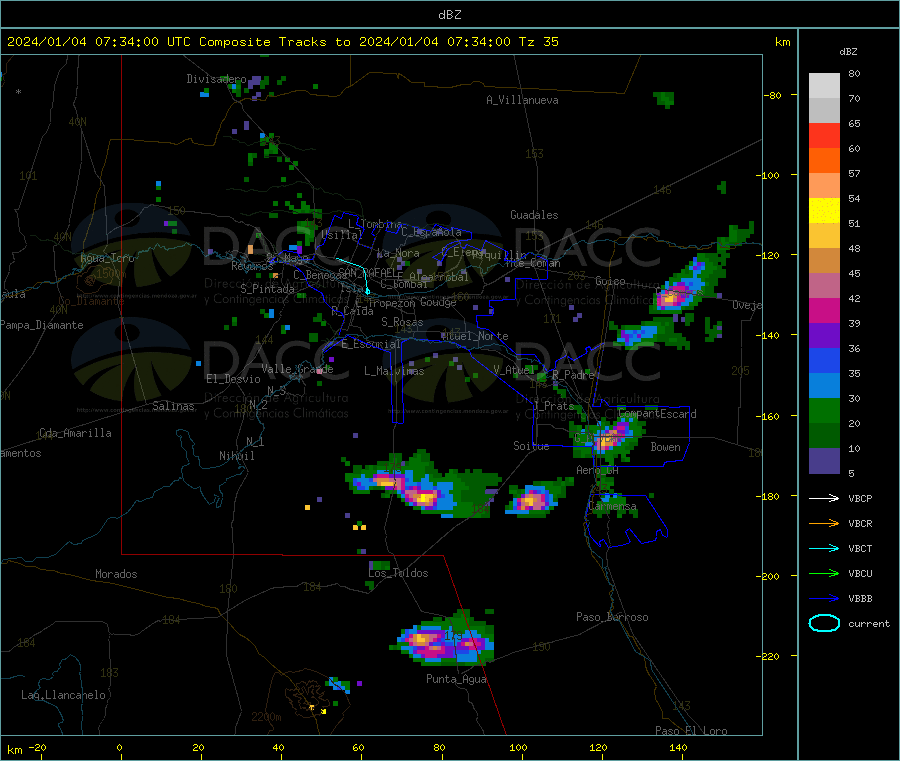Screen dimensions: 900x761
Task: Click the 'E_Escorial' map label
Action: point(371,344)
